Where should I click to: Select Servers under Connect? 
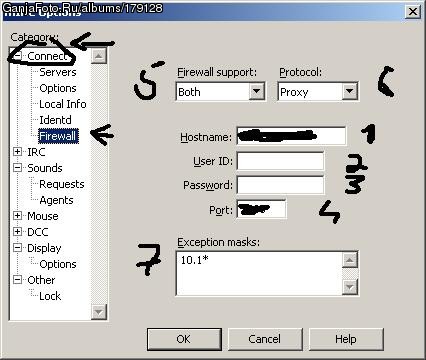[58, 72]
